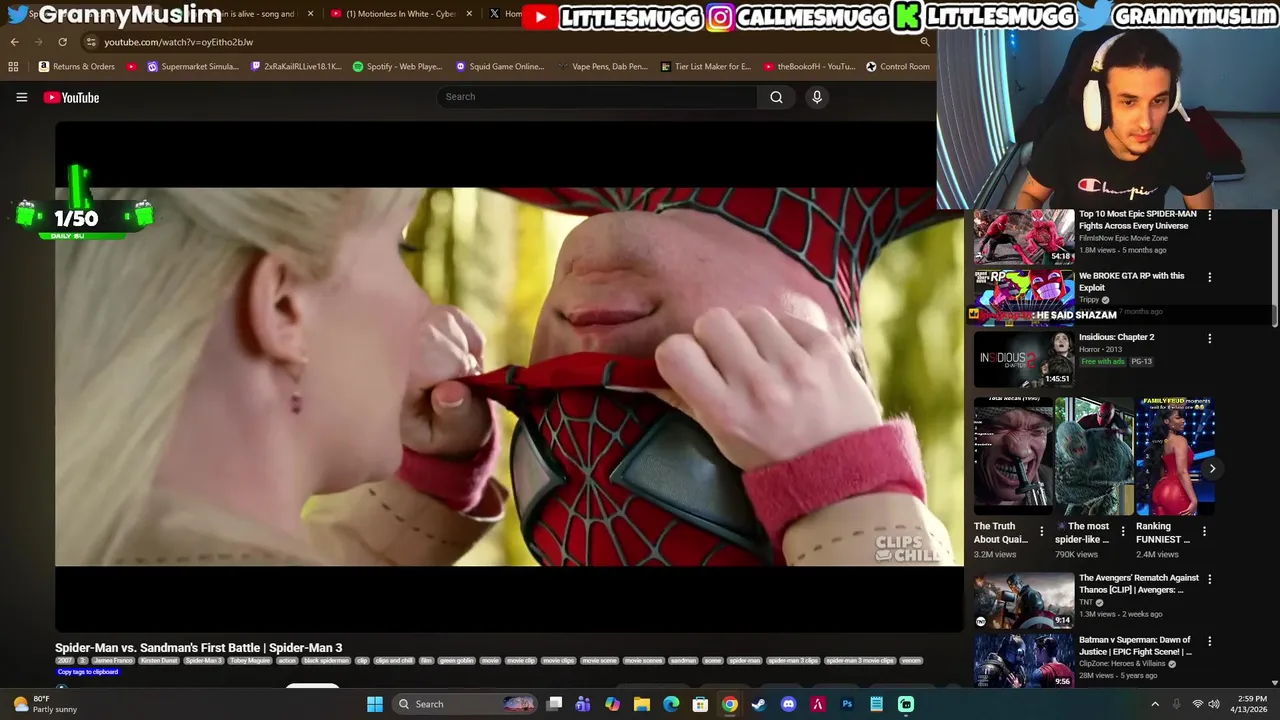The image size is (1280, 720).
Task: Open the Vape Pens, Dab Pen... bookmark
Action: click(603, 66)
